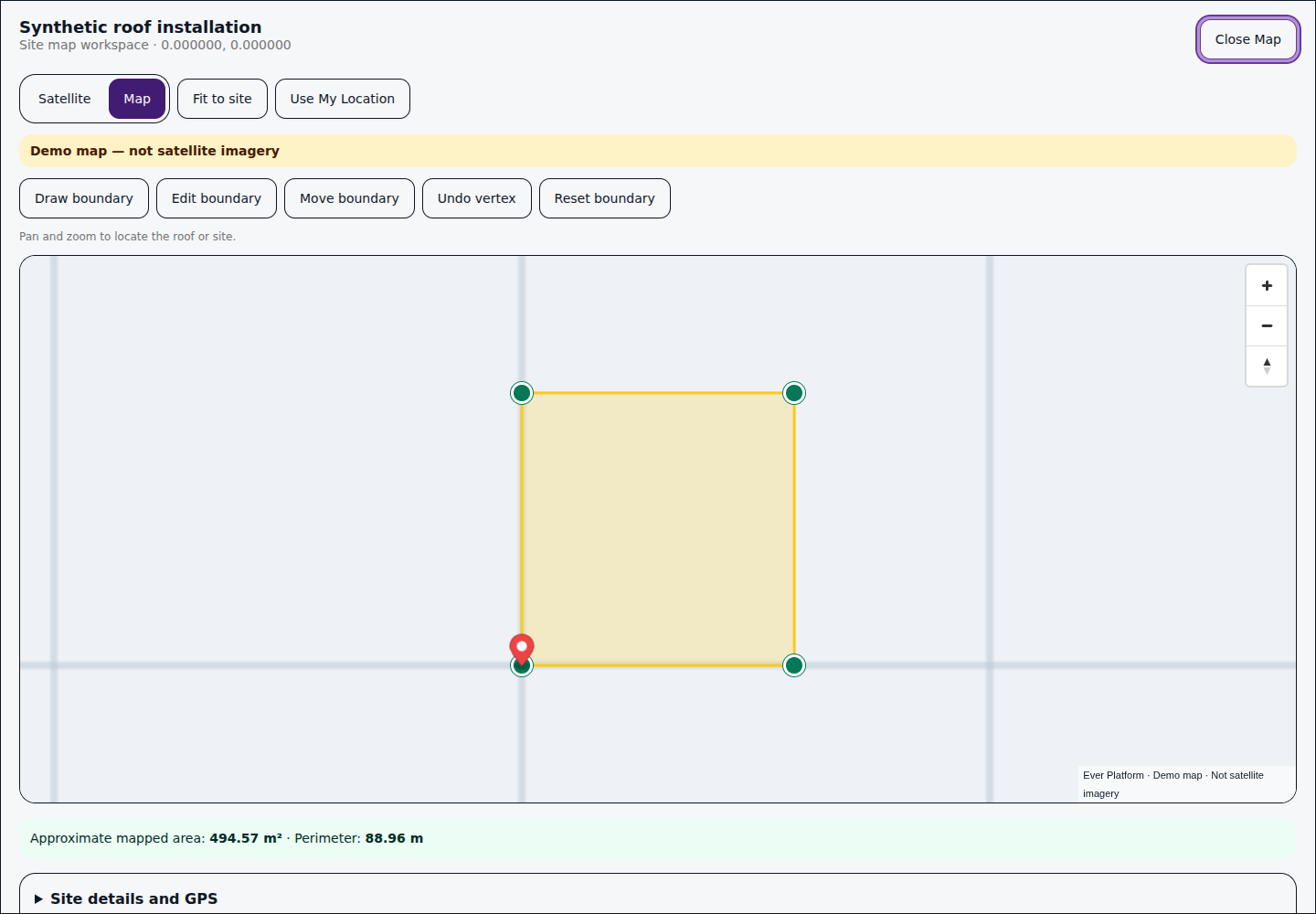Image resolution: width=1316 pixels, height=914 pixels.
Task: Zoom in with the plus icon
Action: tap(1267, 286)
